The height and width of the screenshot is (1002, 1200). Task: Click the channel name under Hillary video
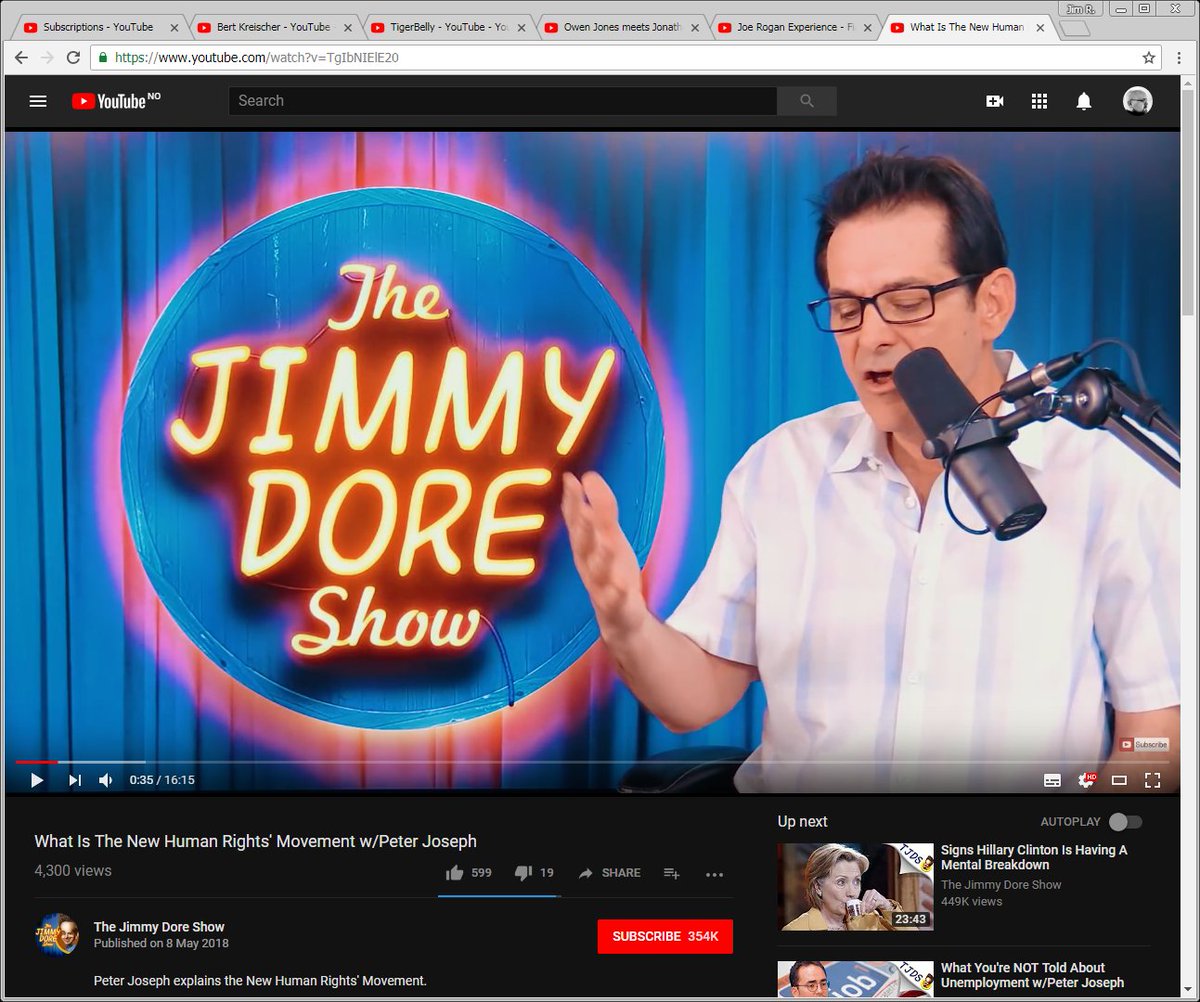(x=1001, y=884)
